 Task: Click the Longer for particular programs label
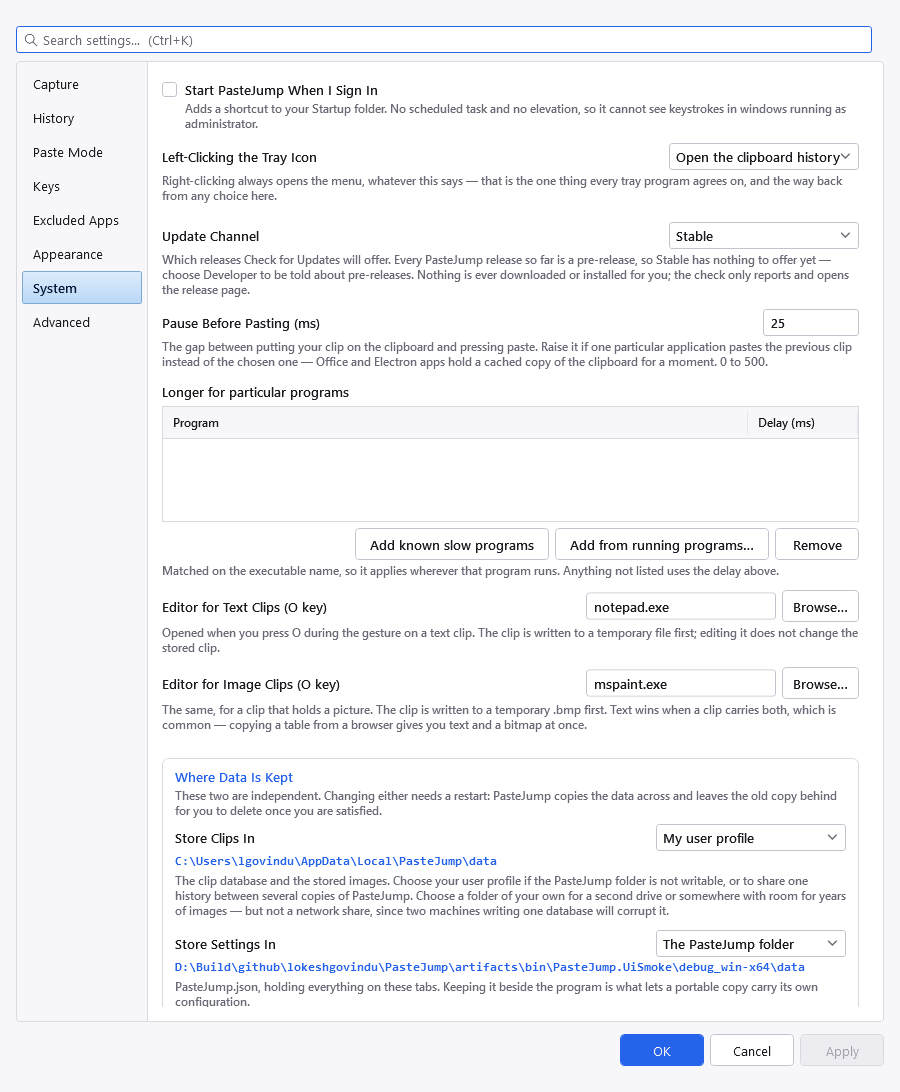click(x=255, y=392)
